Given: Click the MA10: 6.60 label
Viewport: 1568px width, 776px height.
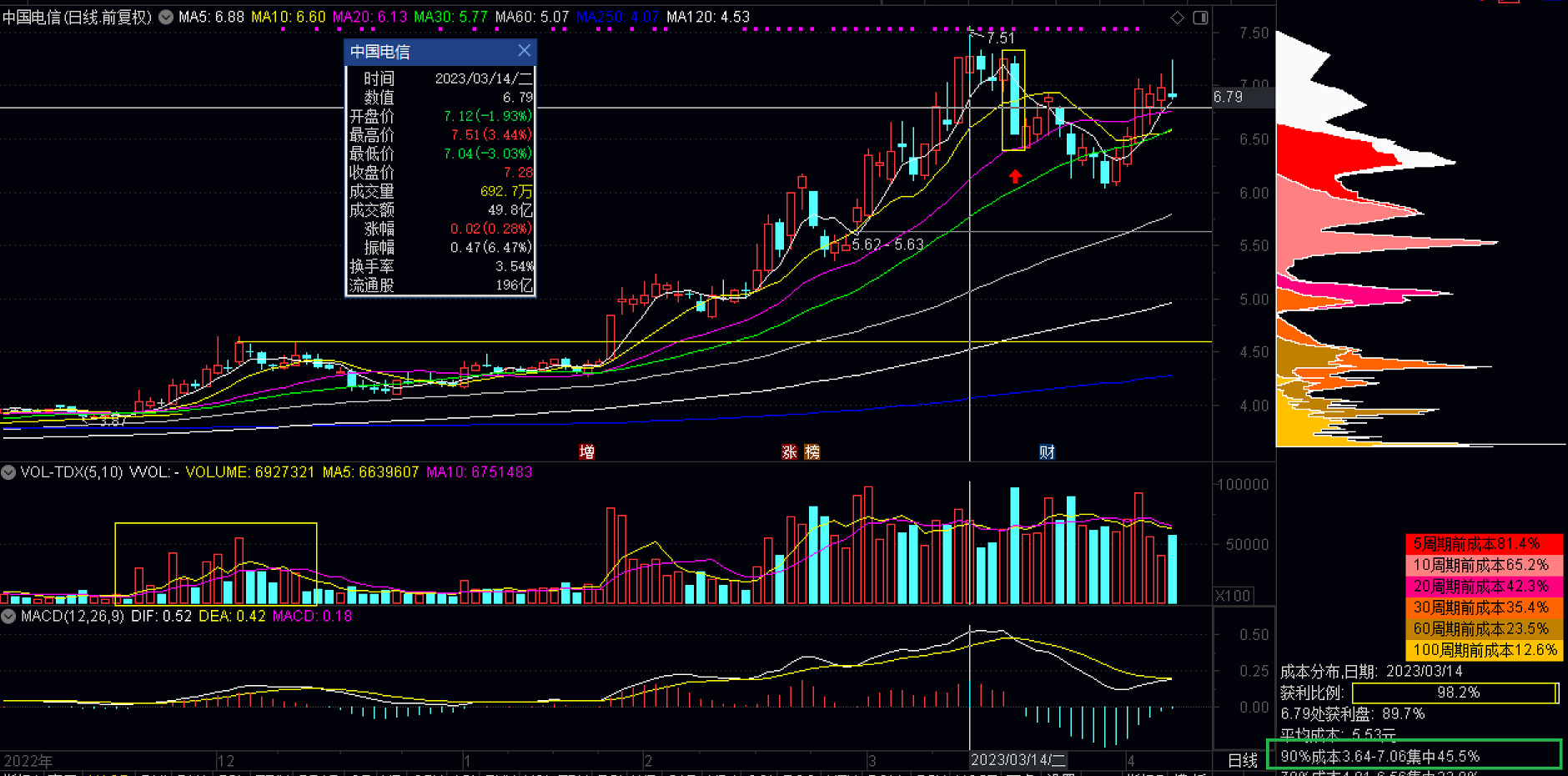Looking at the screenshot, I should (289, 17).
